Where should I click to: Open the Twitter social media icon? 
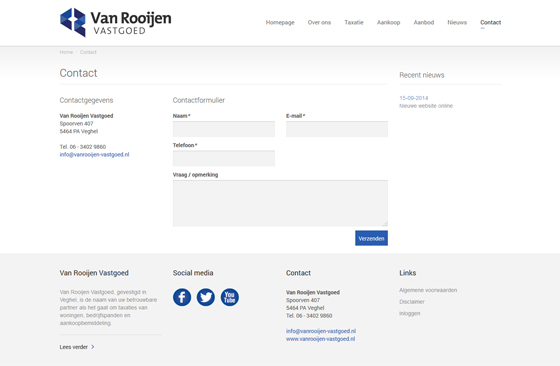(206, 297)
